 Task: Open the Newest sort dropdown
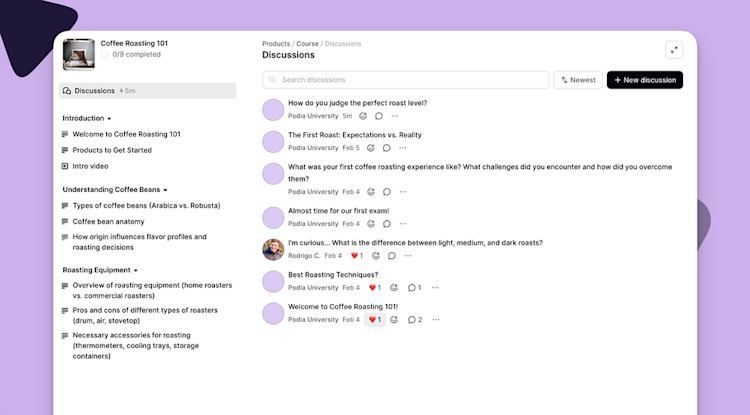tap(578, 80)
